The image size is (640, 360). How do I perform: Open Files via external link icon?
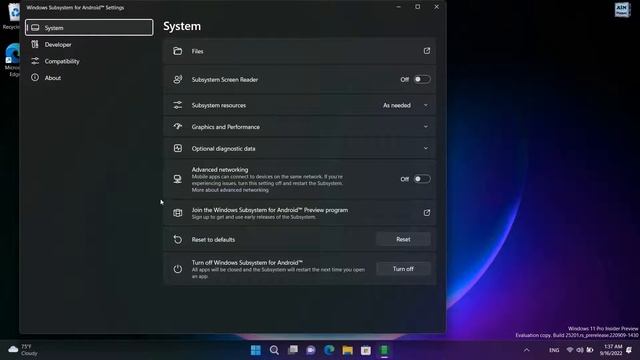point(427,51)
